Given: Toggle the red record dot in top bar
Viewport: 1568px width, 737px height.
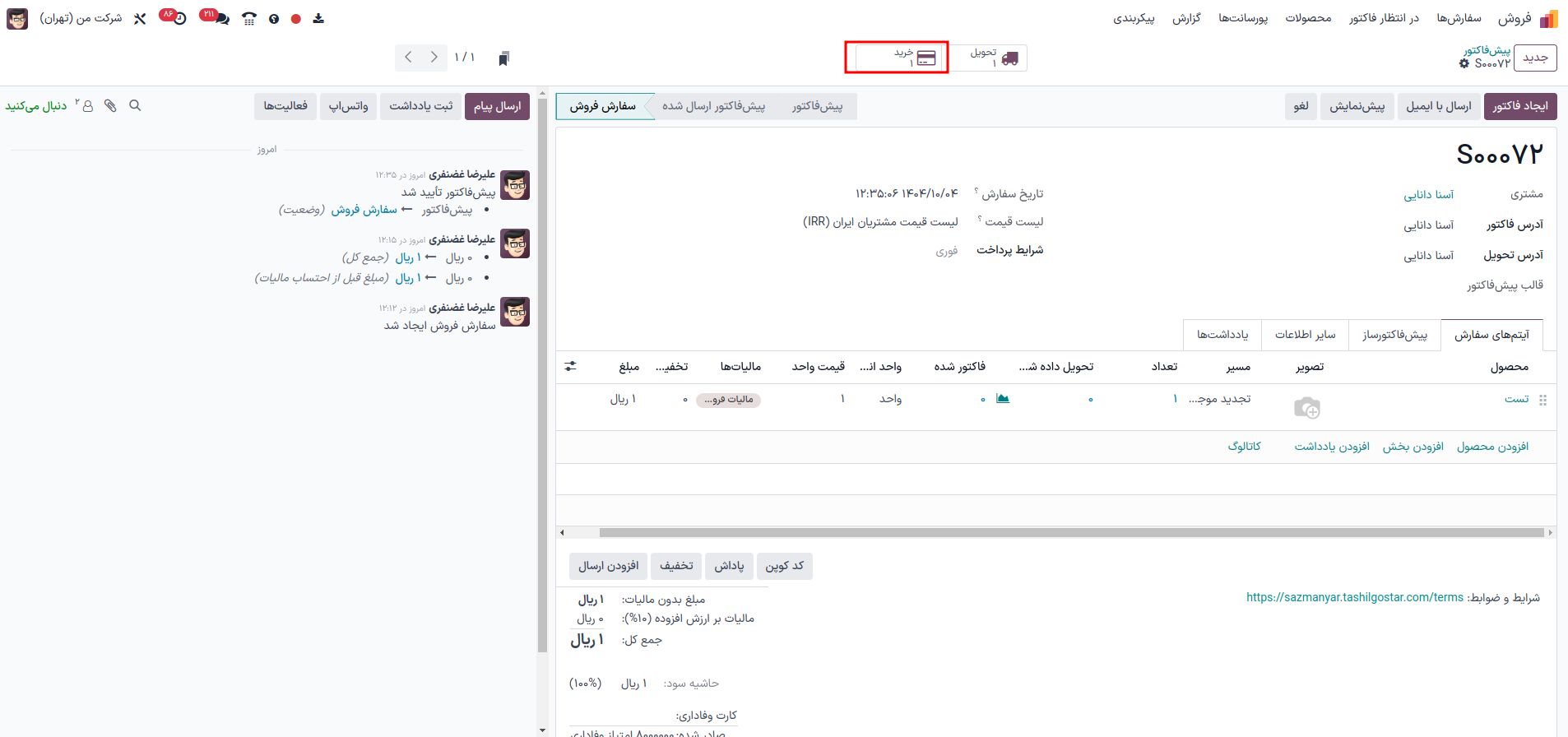Looking at the screenshot, I should [296, 19].
